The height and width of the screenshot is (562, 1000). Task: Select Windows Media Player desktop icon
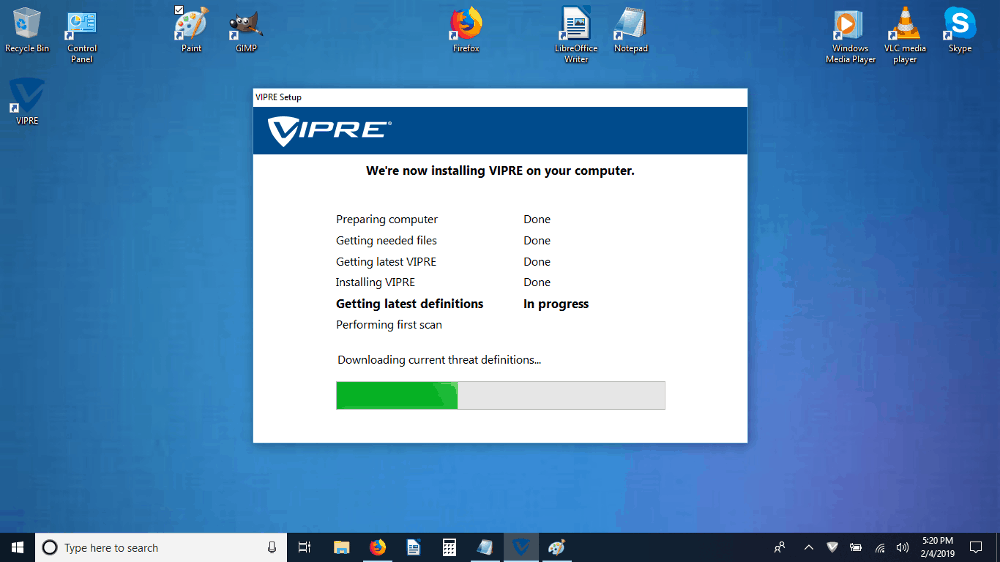pyautogui.click(x=850, y=36)
